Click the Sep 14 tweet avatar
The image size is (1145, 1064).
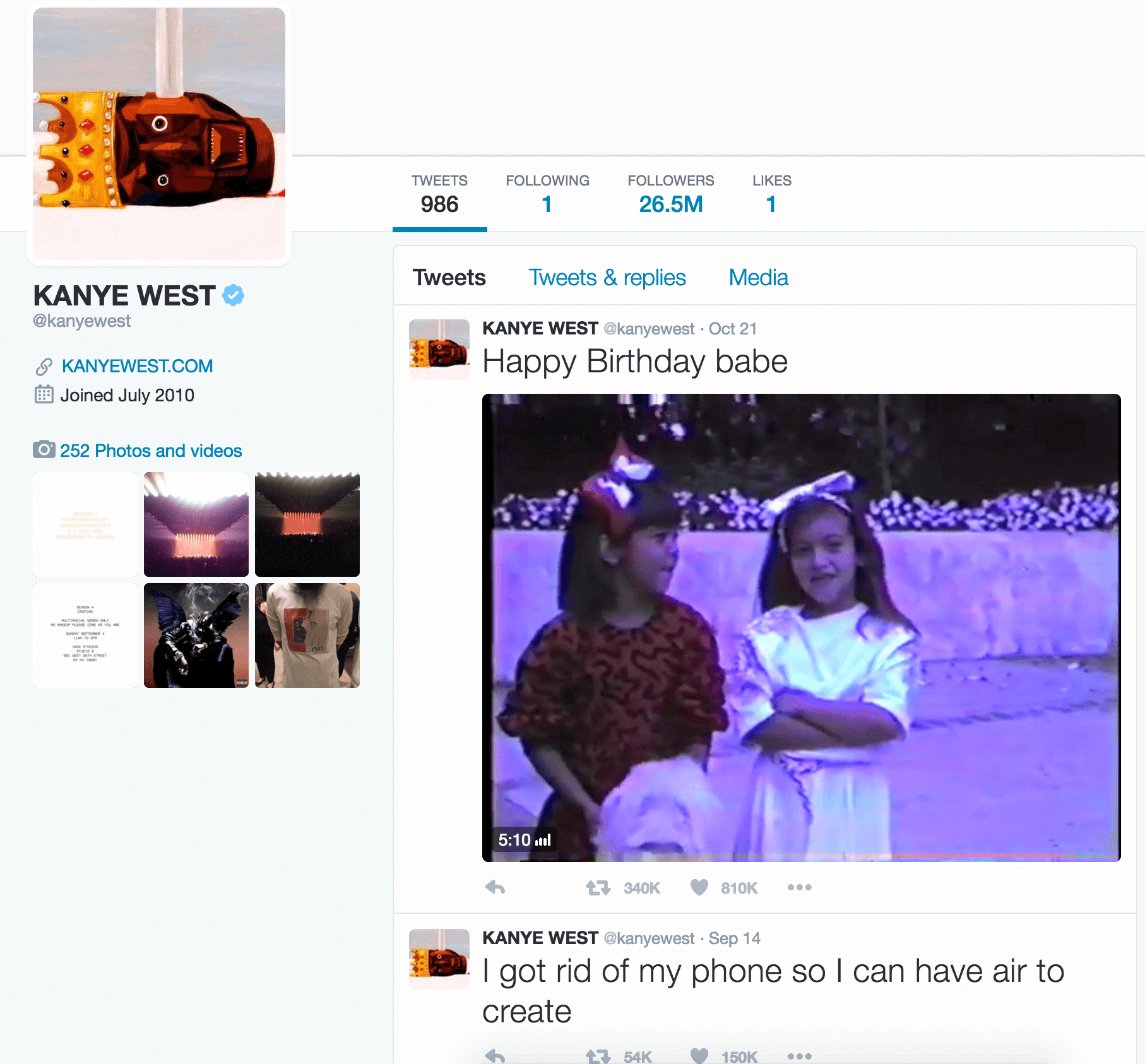pyautogui.click(x=439, y=959)
